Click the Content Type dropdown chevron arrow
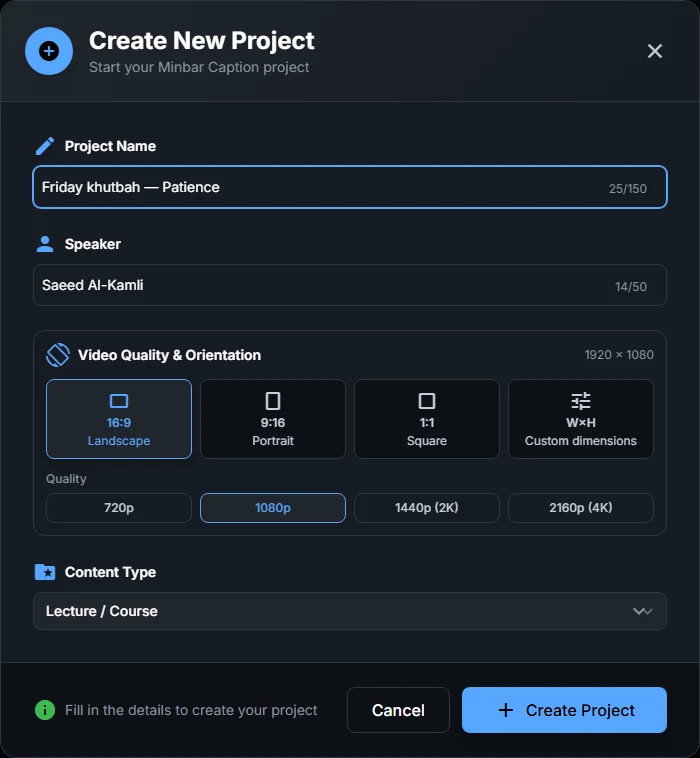Viewport: 700px width, 758px height. pos(642,612)
